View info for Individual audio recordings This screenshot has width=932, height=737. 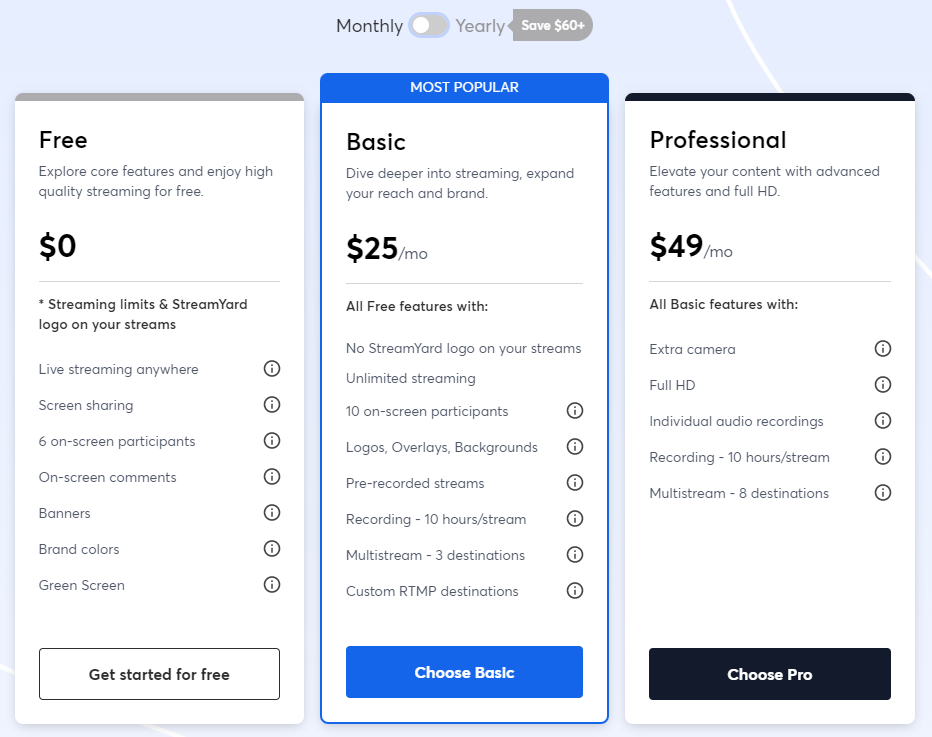[882, 420]
